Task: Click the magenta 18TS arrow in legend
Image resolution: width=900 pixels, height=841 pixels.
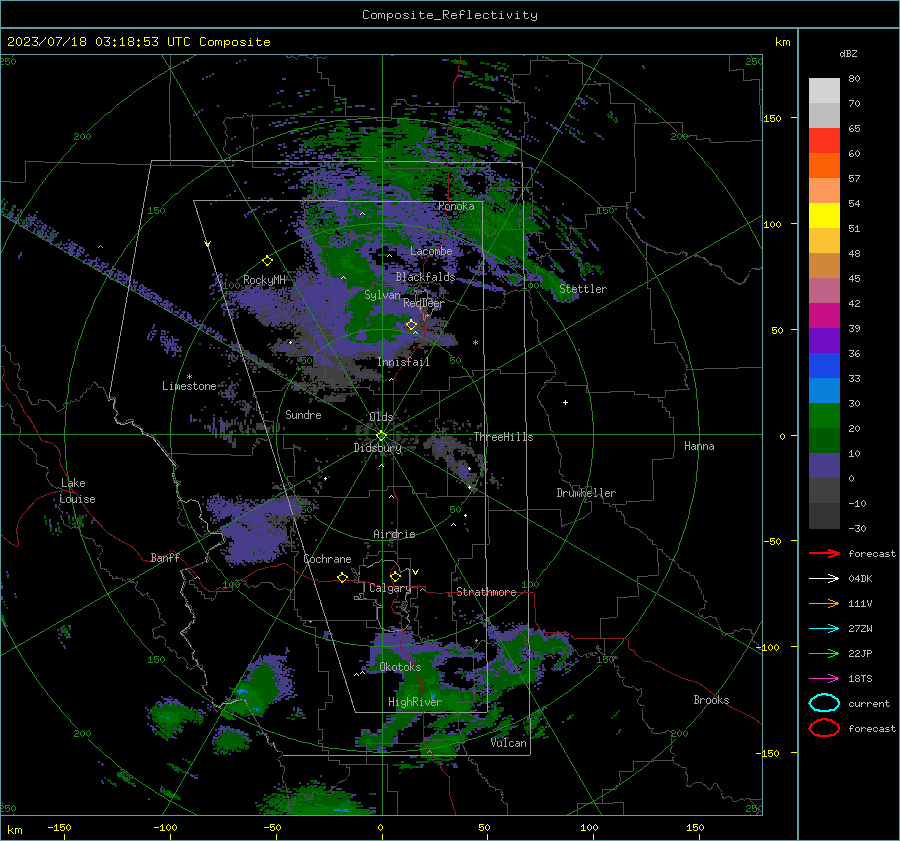Action: 824,679
